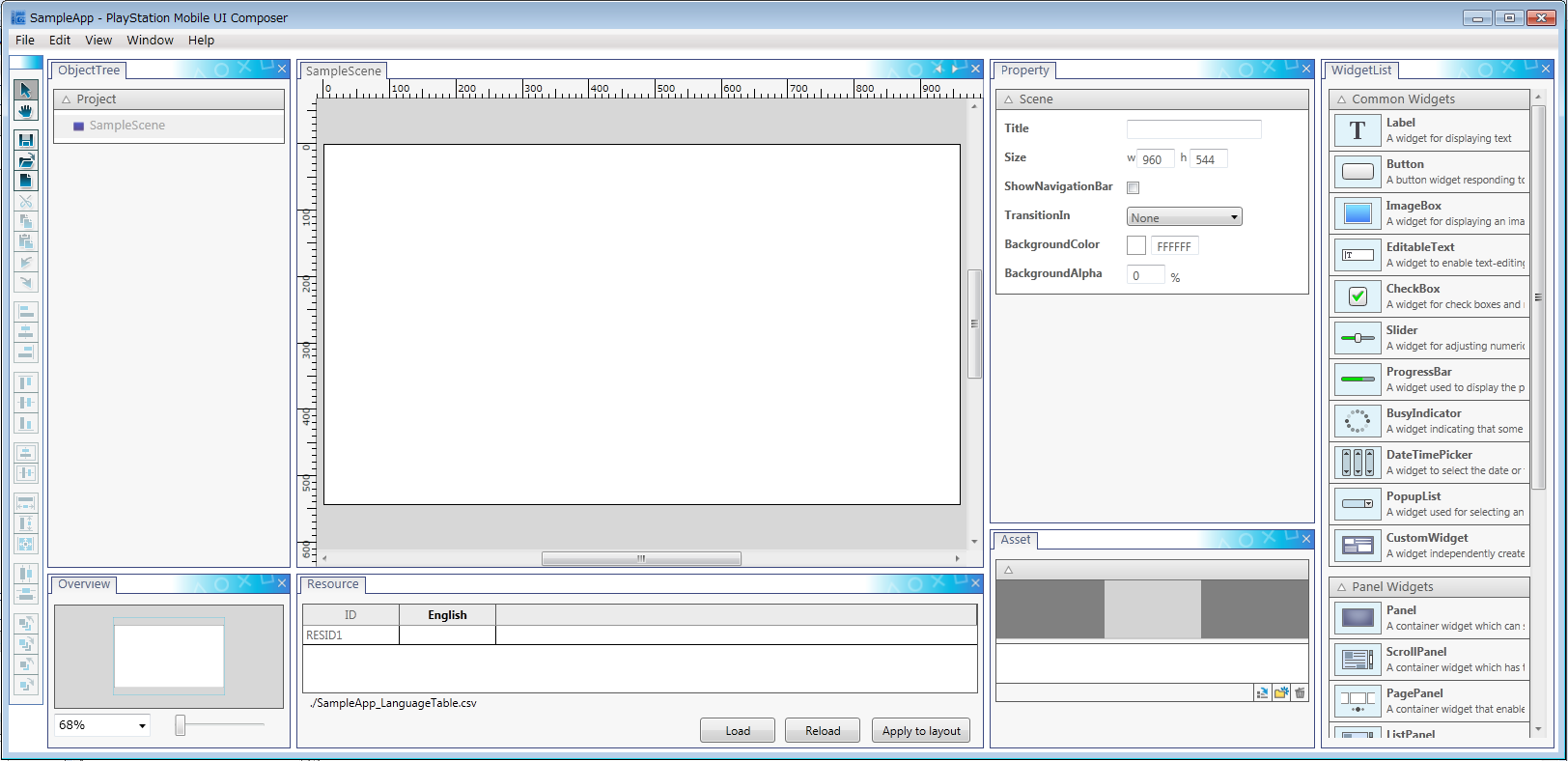Viewport: 1568px width, 761px height.
Task: Click the BackgroundAlpha percent field
Action: (1146, 275)
